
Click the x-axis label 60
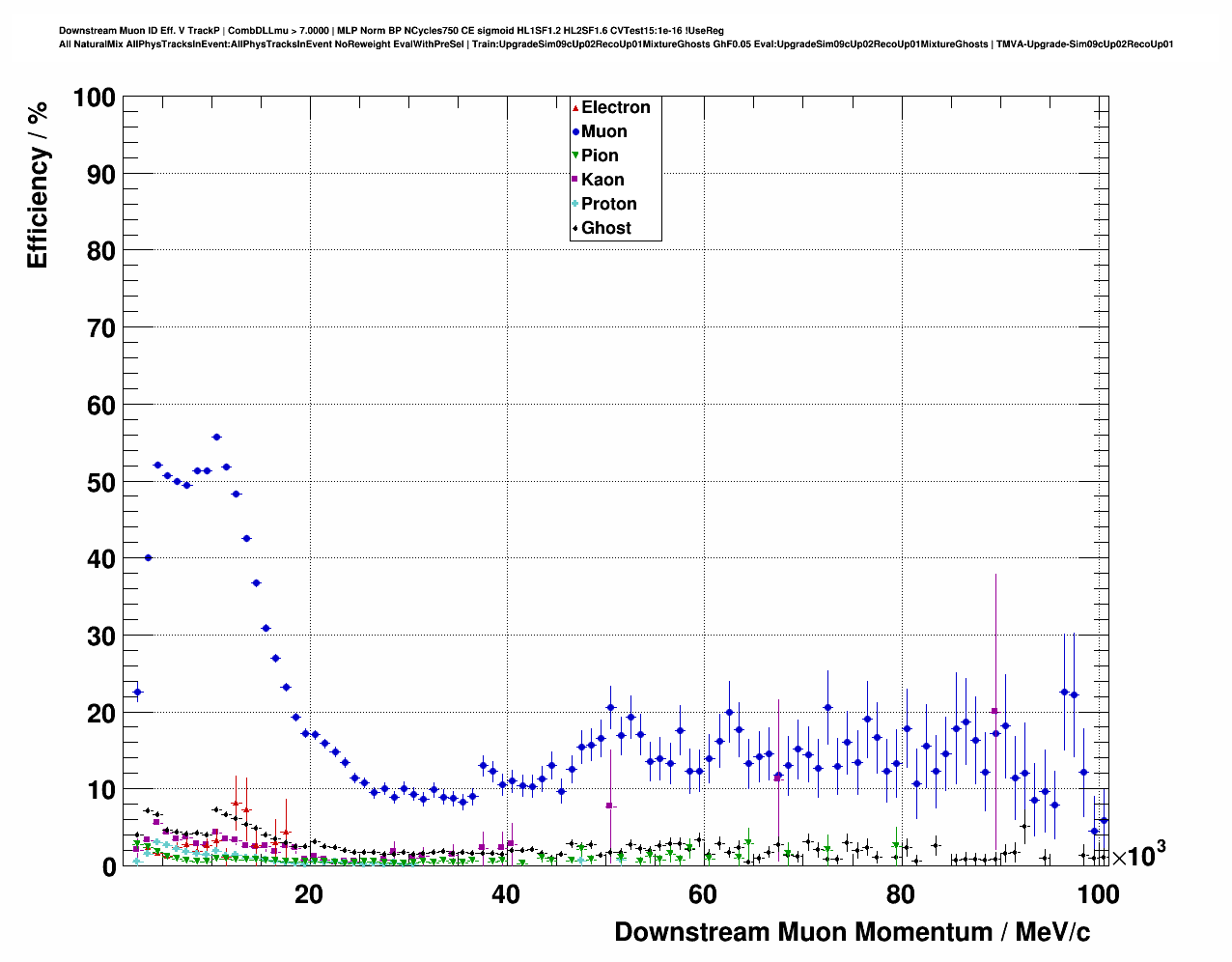pyautogui.click(x=703, y=894)
